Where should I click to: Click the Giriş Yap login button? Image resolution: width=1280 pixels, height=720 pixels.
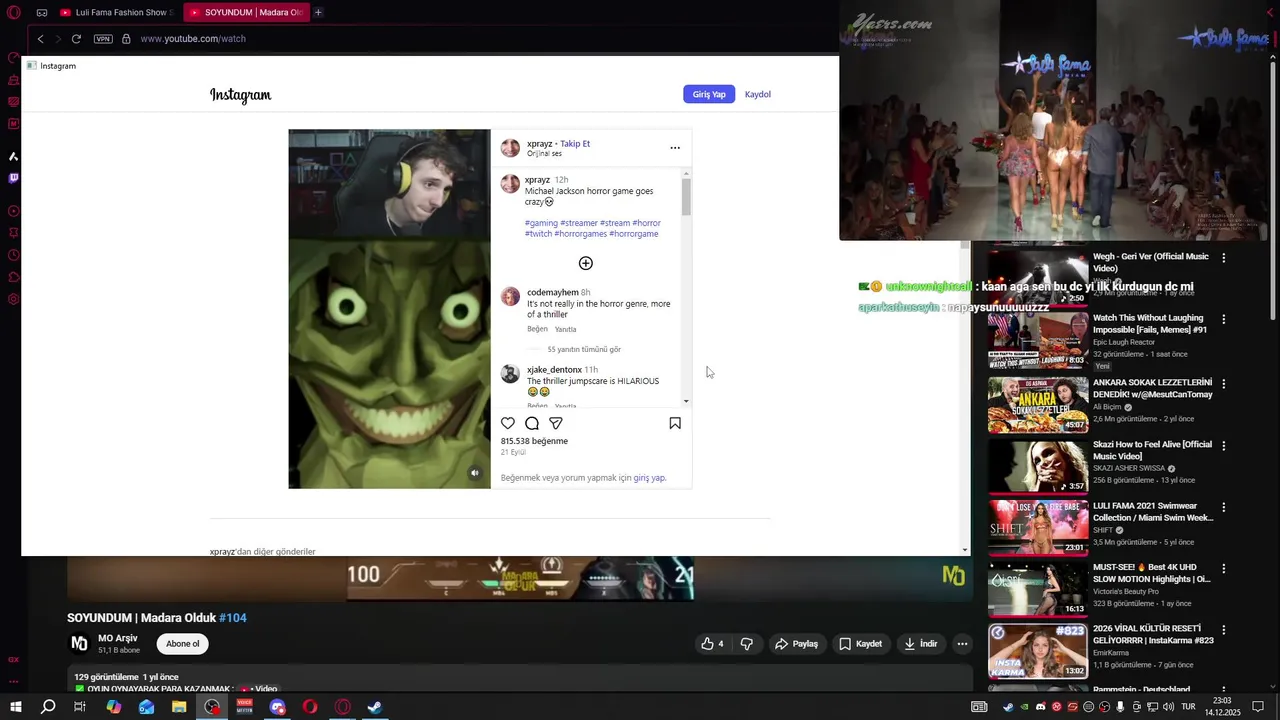tap(709, 94)
